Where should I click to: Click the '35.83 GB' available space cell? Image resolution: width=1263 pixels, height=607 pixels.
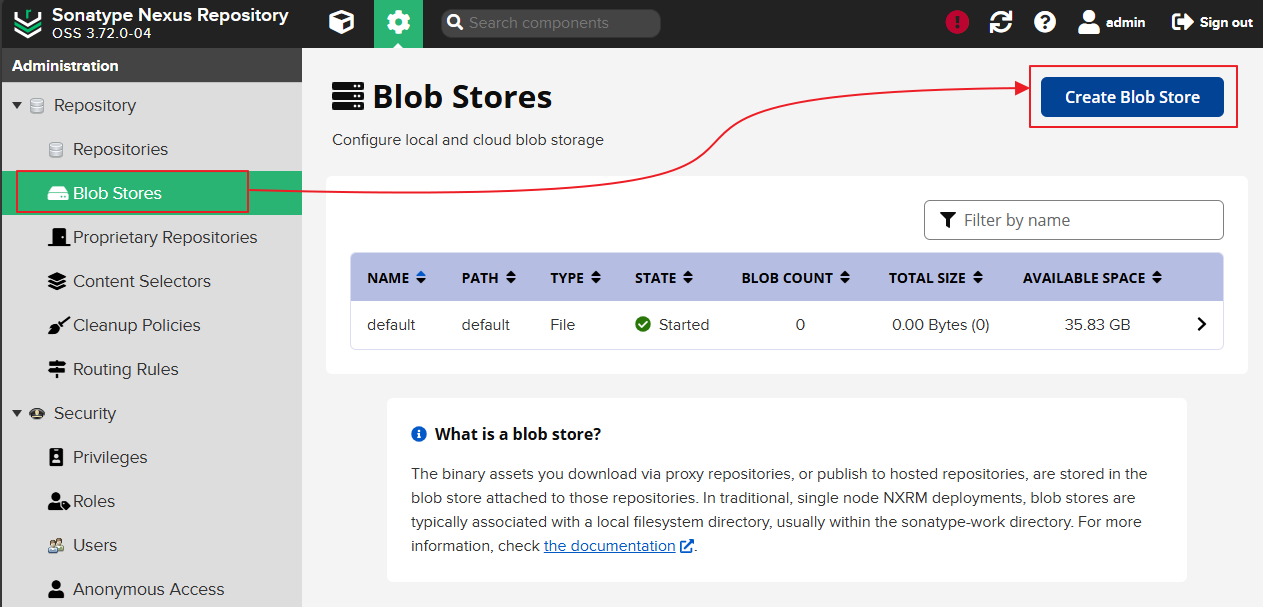pos(1098,325)
